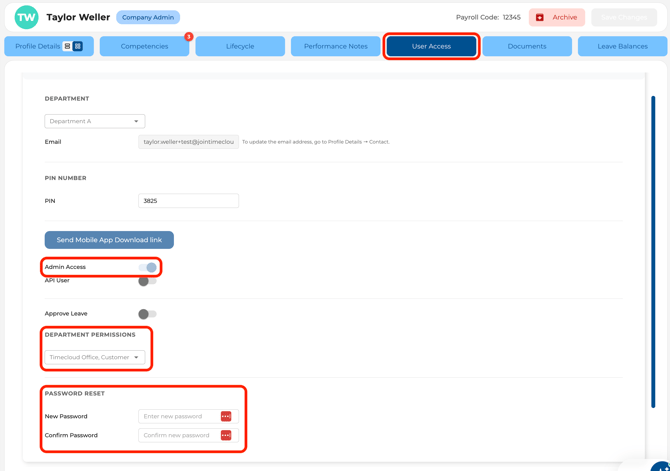
Task: Click the email update hint text
Action: click(x=316, y=142)
